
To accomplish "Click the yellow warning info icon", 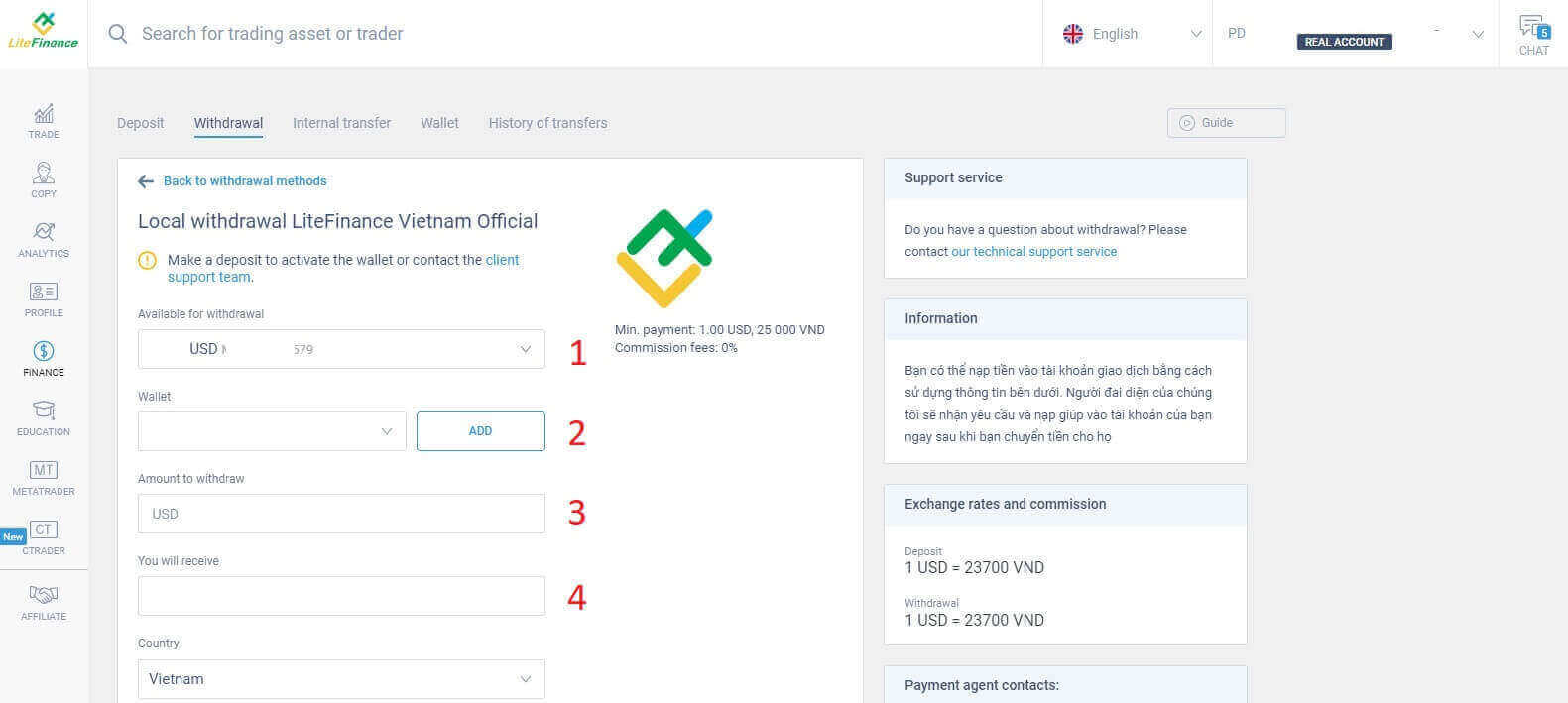I will (x=147, y=261).
